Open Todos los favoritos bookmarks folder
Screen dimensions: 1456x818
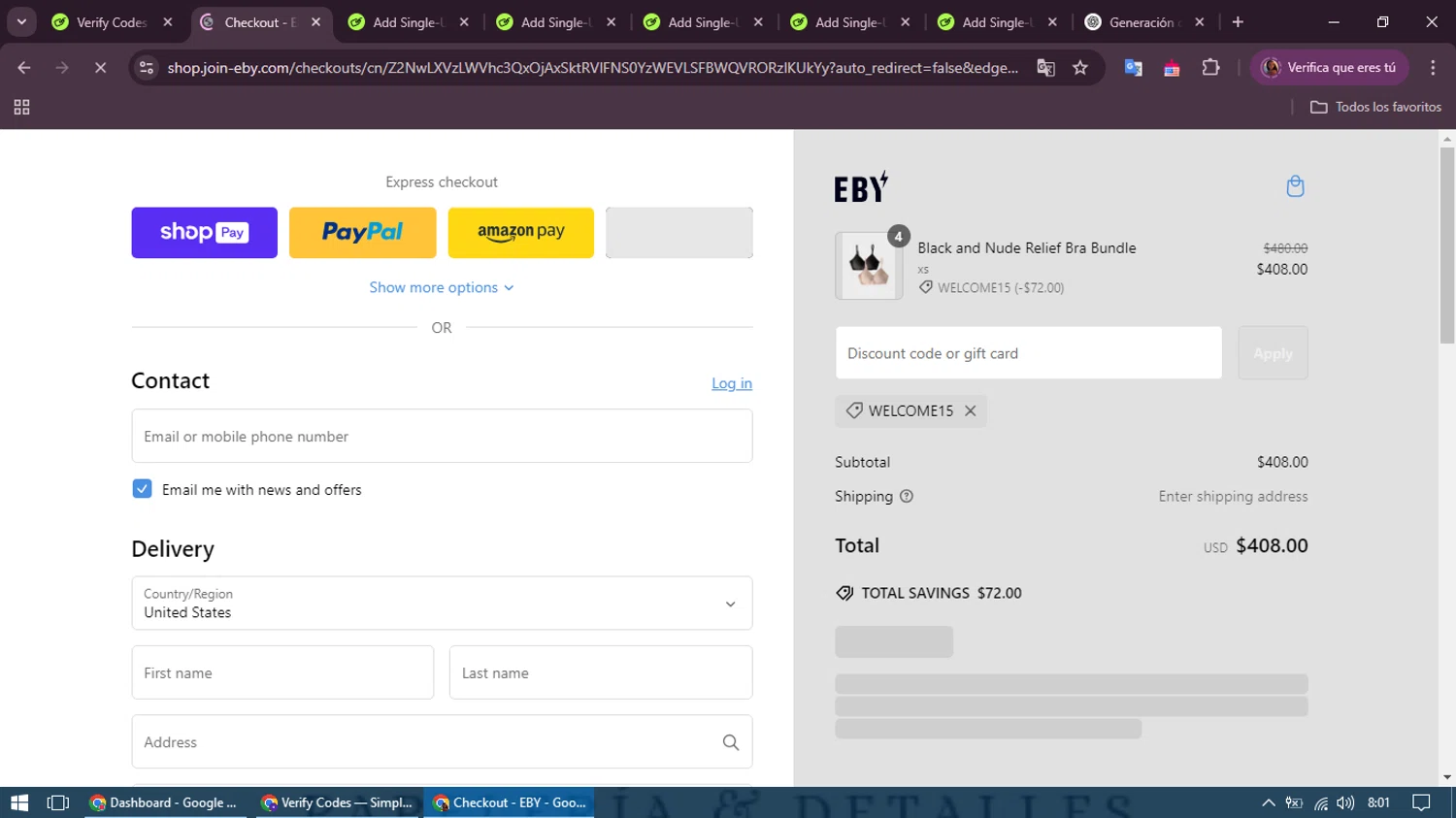coord(1375,107)
